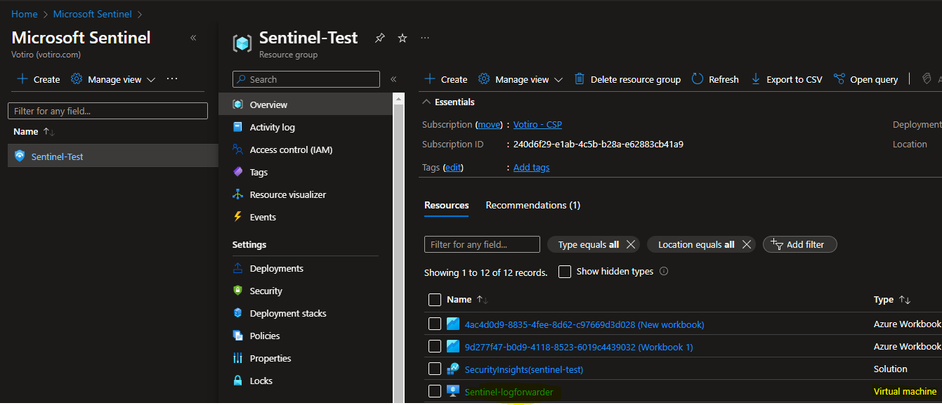
Task: Check the select-all checkbox in Name header
Action: 434,299
